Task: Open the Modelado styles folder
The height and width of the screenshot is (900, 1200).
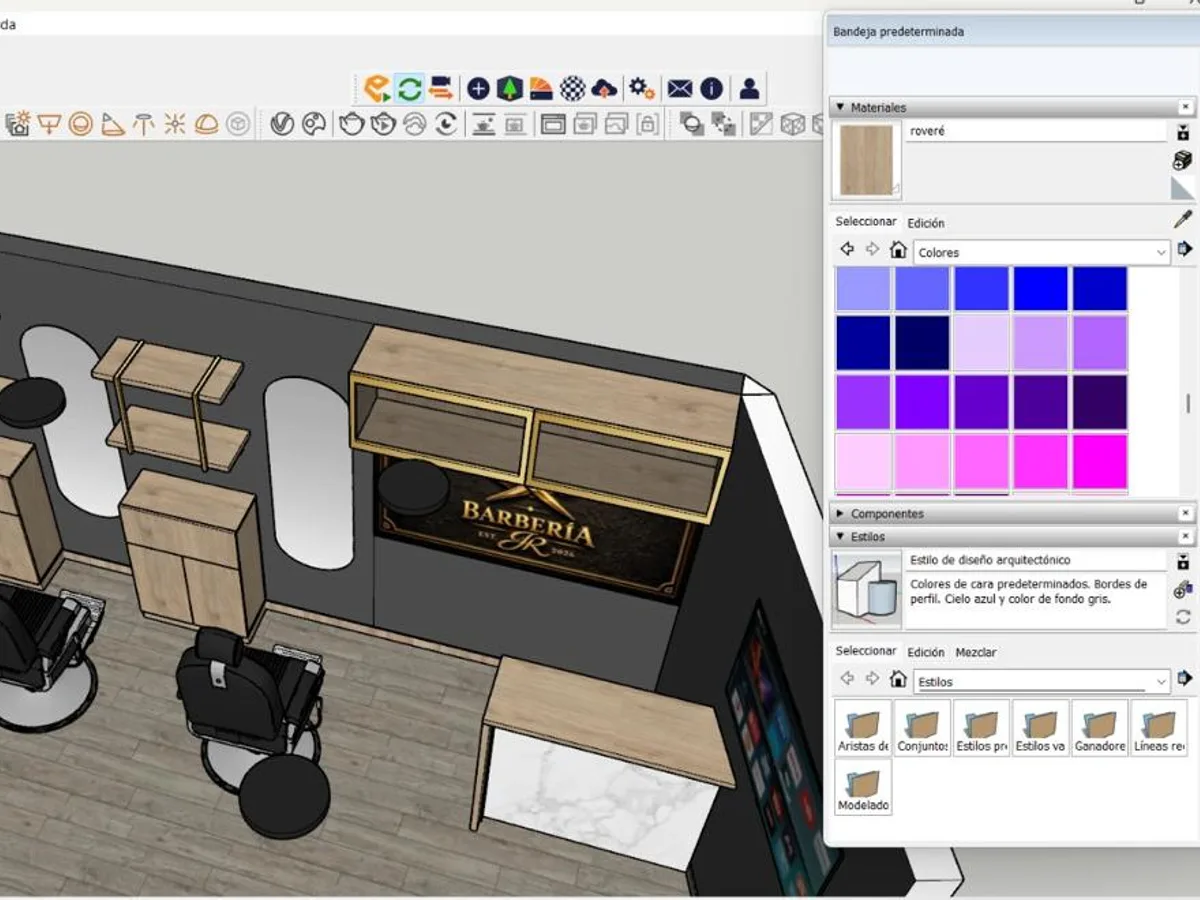Action: coord(863,786)
